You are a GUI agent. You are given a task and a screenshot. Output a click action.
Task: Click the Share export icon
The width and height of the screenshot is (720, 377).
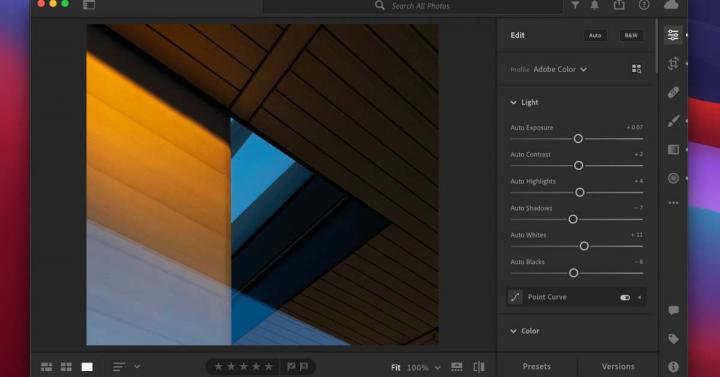click(619, 5)
